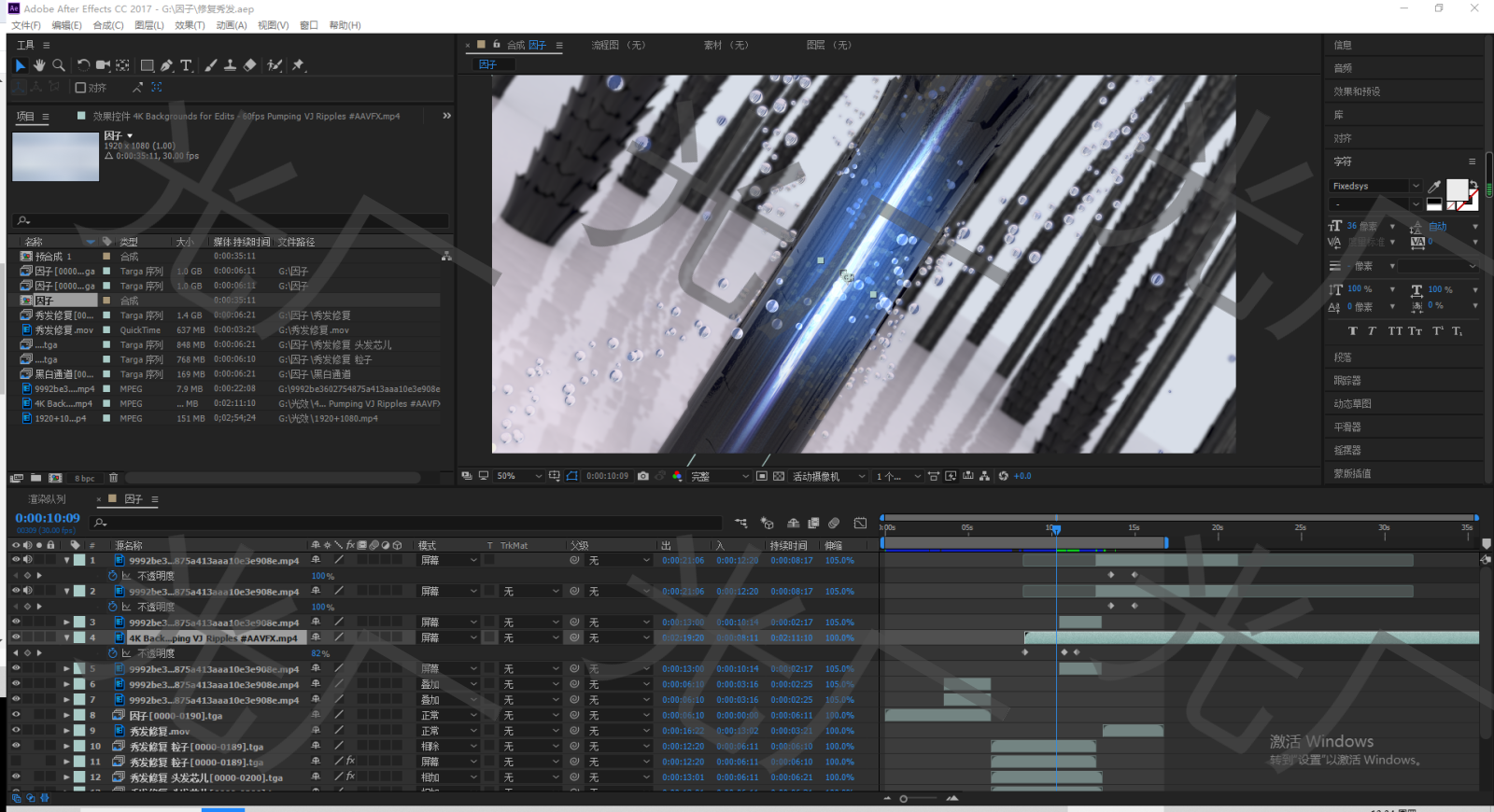The height and width of the screenshot is (812, 1494).
Task: Open the 合成(C) menu
Action: point(108,25)
